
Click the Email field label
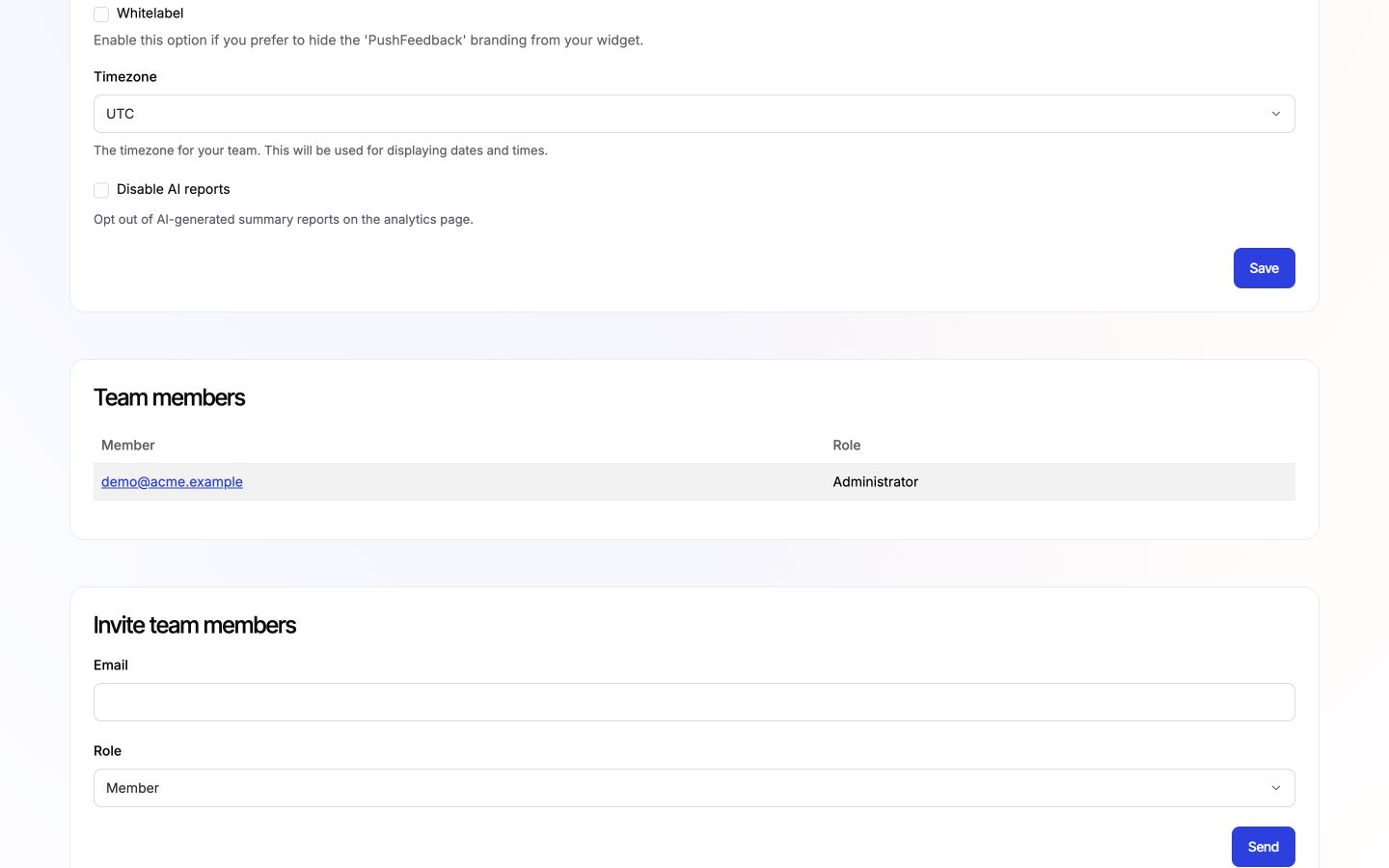[x=111, y=665]
